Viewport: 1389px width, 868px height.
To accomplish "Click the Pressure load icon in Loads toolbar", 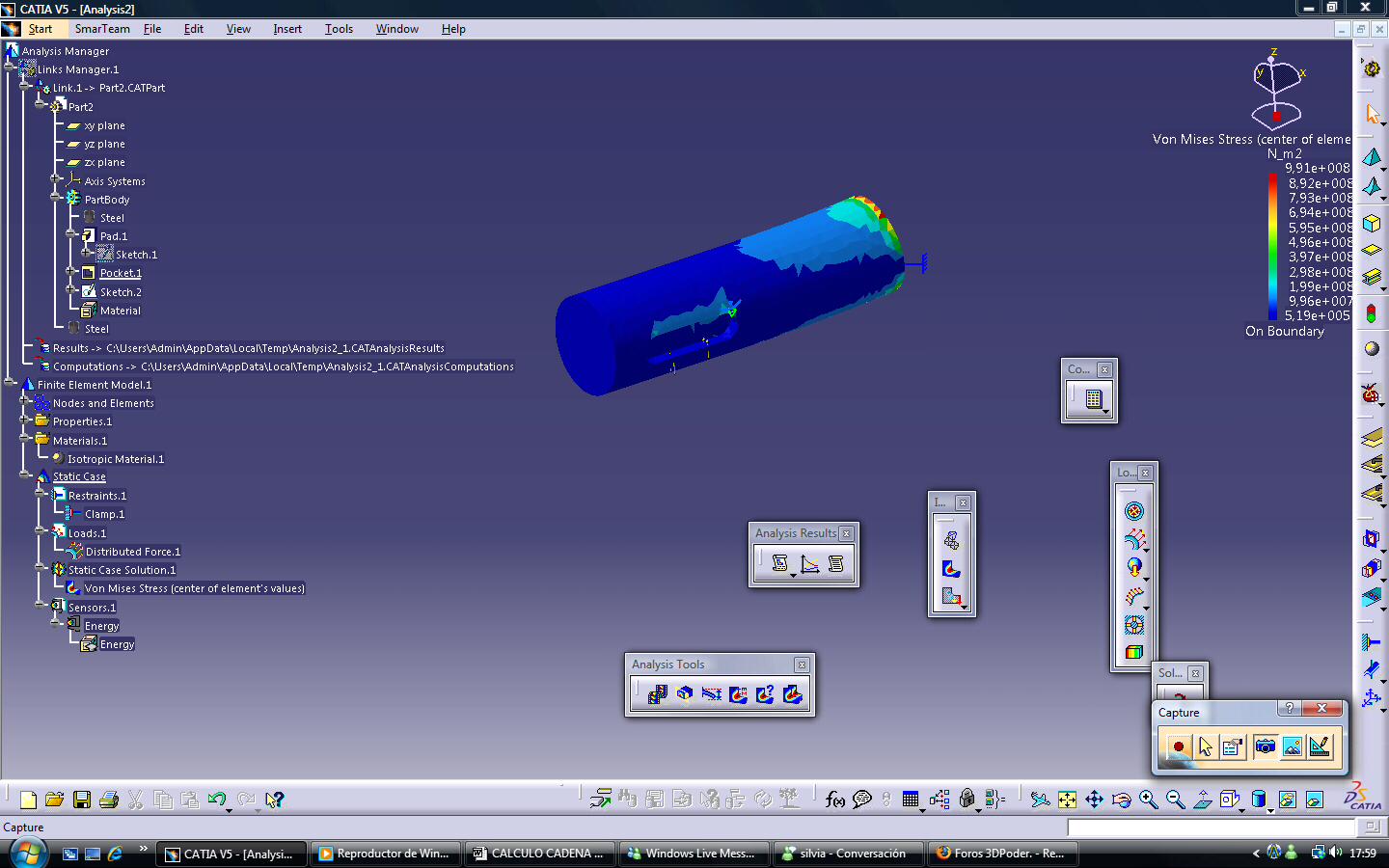I will [x=1134, y=511].
